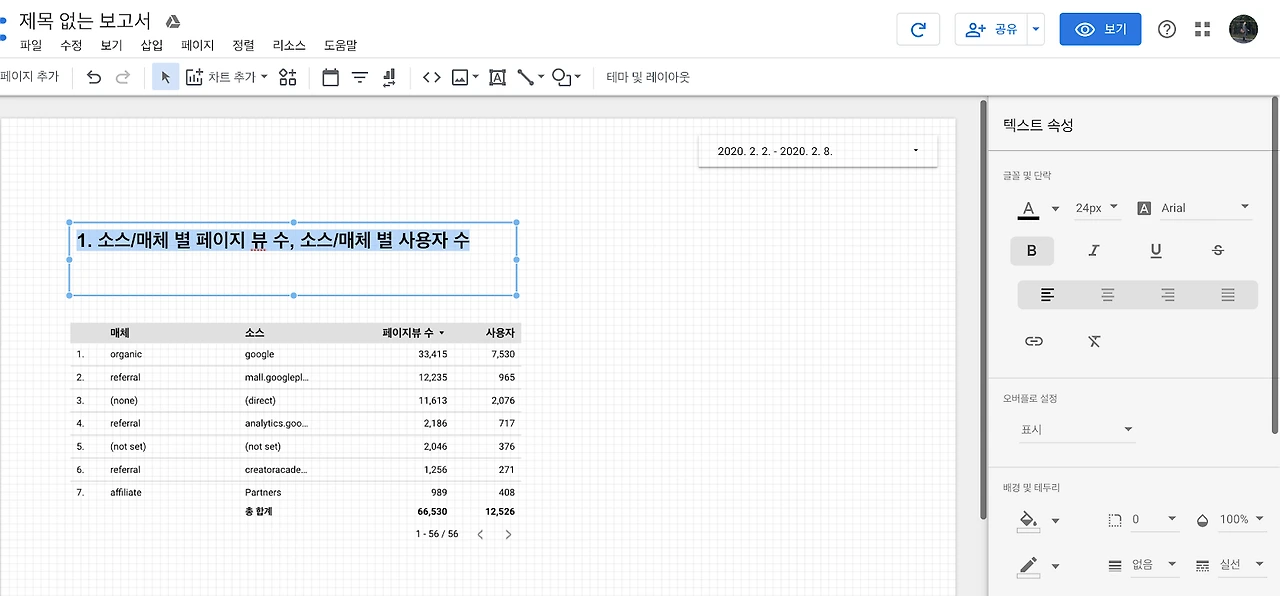Click the next page arrow under the table

pyautogui.click(x=508, y=534)
